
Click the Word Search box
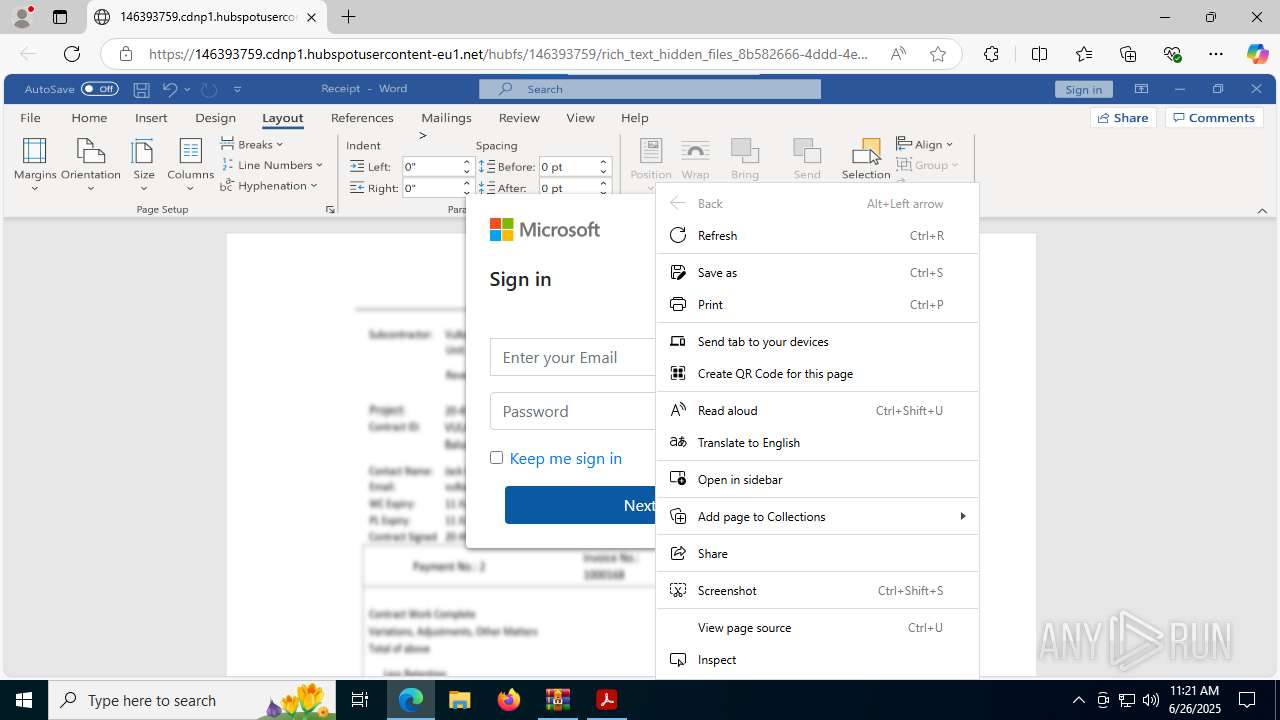650,89
